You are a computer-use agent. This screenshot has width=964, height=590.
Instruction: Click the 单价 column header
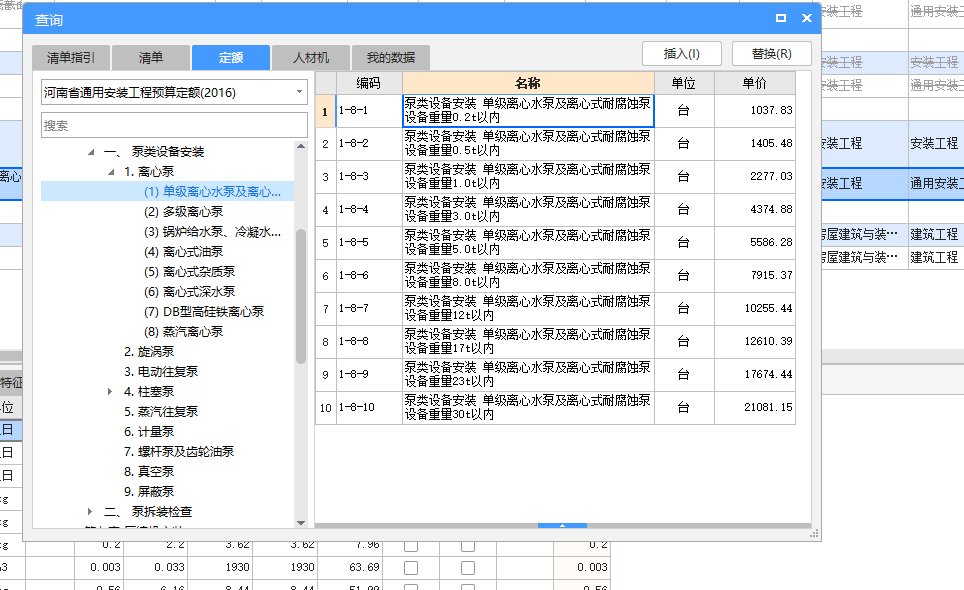754,83
